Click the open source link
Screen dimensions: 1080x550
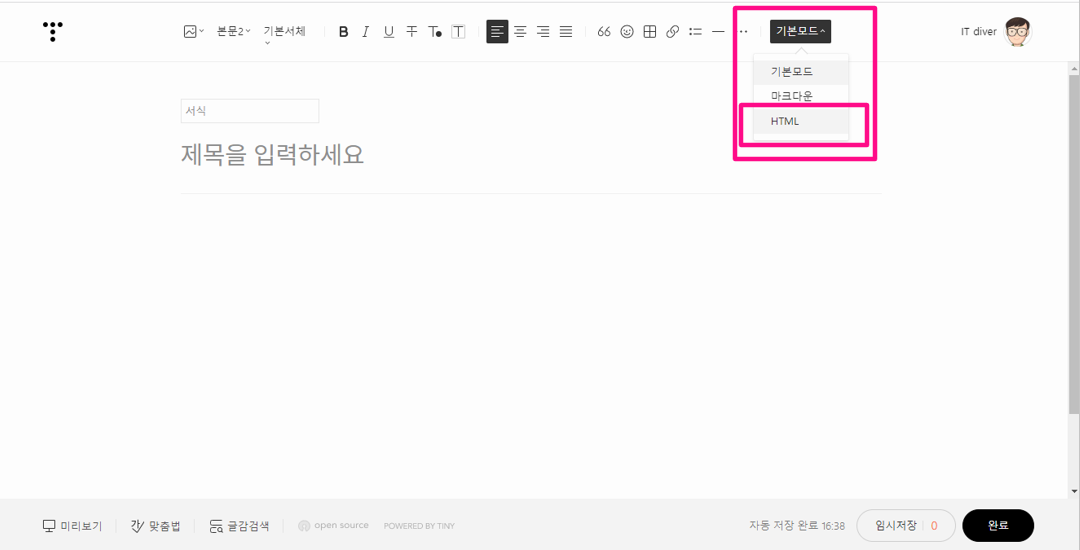(333, 526)
